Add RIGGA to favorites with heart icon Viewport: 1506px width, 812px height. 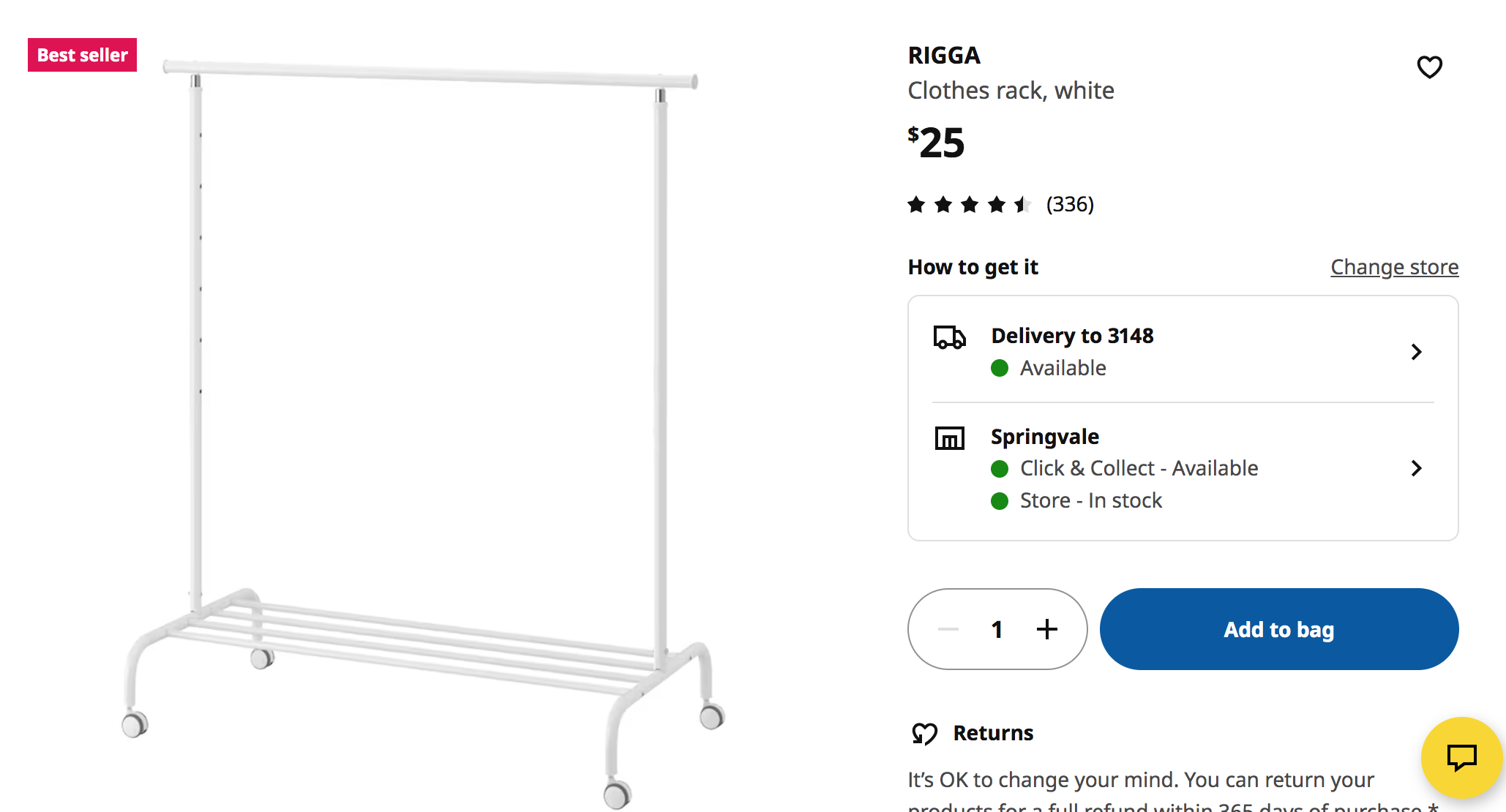pyautogui.click(x=1429, y=67)
